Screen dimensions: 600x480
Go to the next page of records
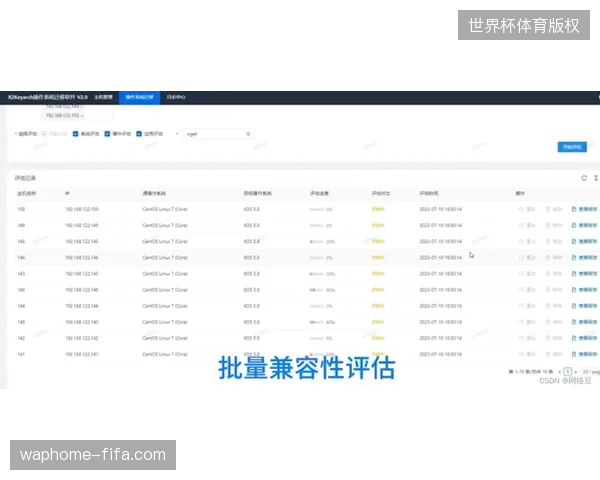(x=576, y=372)
